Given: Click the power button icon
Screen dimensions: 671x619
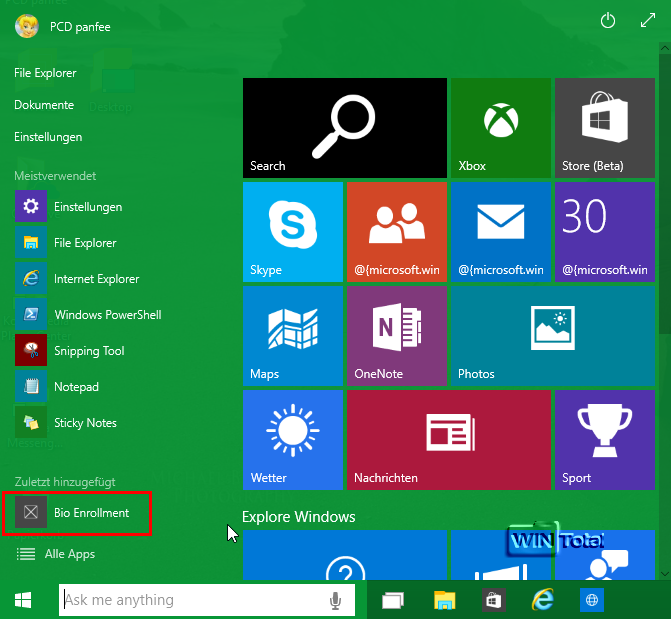Looking at the screenshot, I should [607, 21].
